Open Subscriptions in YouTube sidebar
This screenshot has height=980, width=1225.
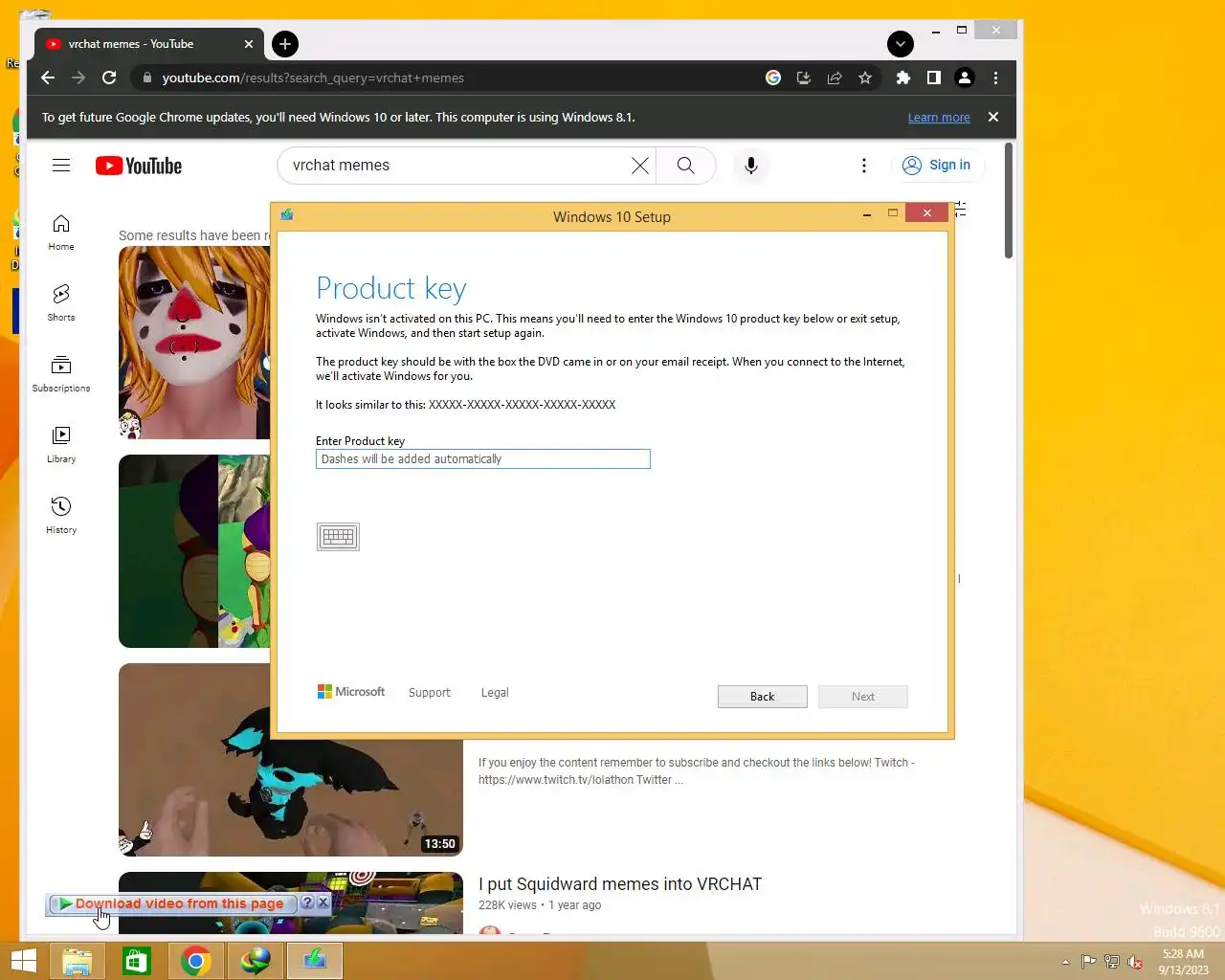[61, 373]
